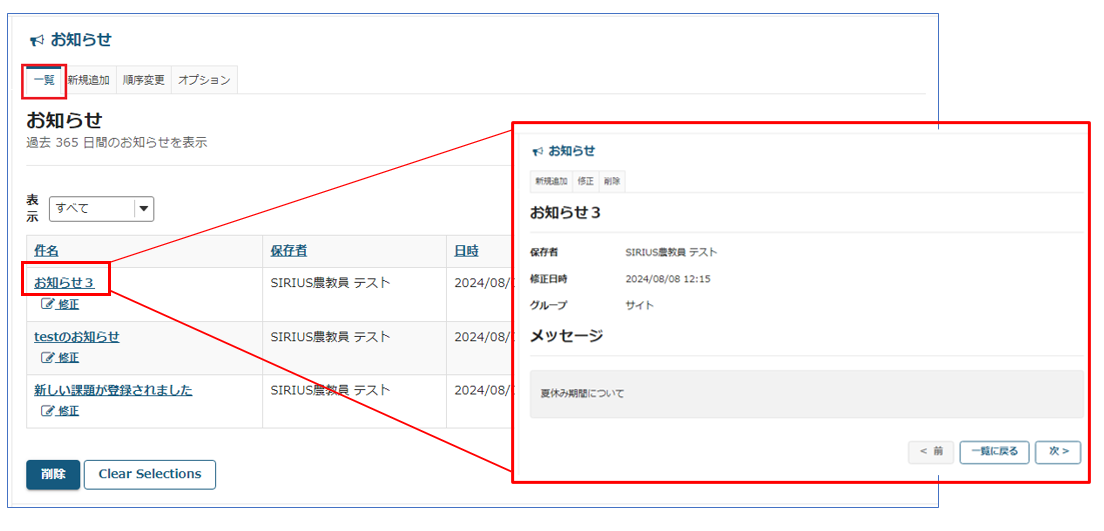Screen dimensions: 1104x531
Task: Open the 表示 filter dropdown showing すべて
Action: [101, 208]
